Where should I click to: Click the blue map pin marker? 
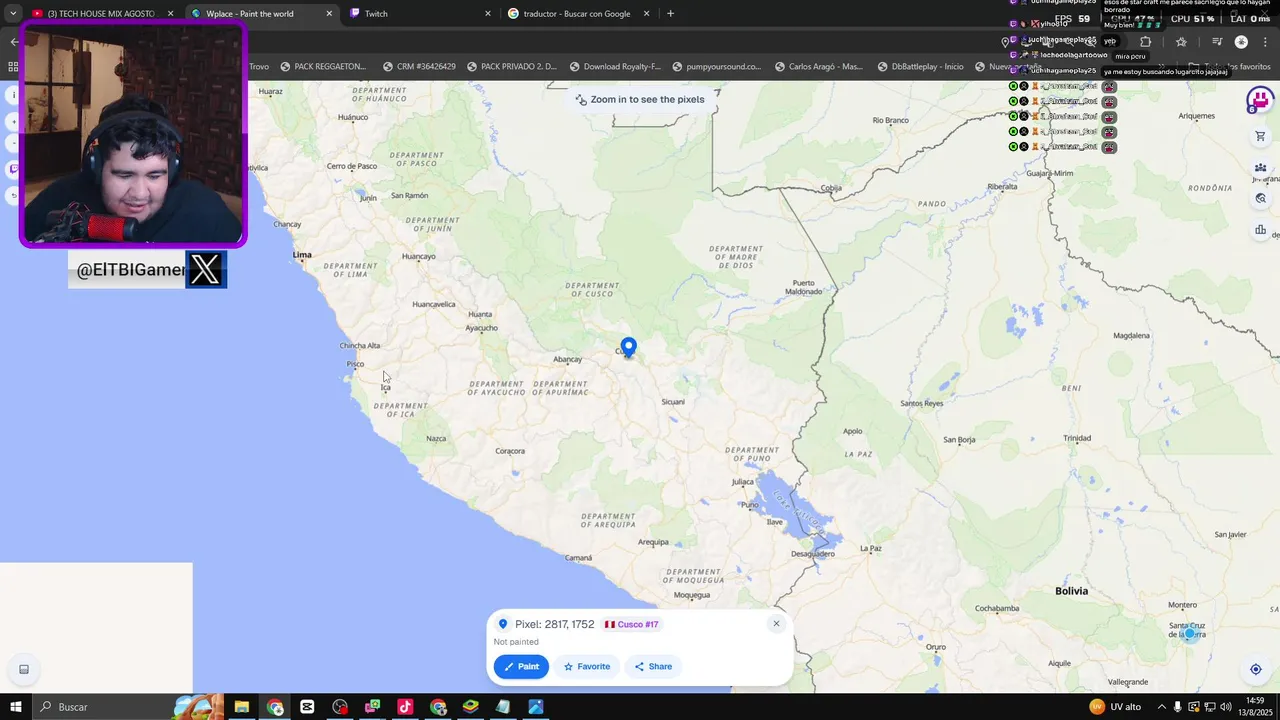pos(628,347)
